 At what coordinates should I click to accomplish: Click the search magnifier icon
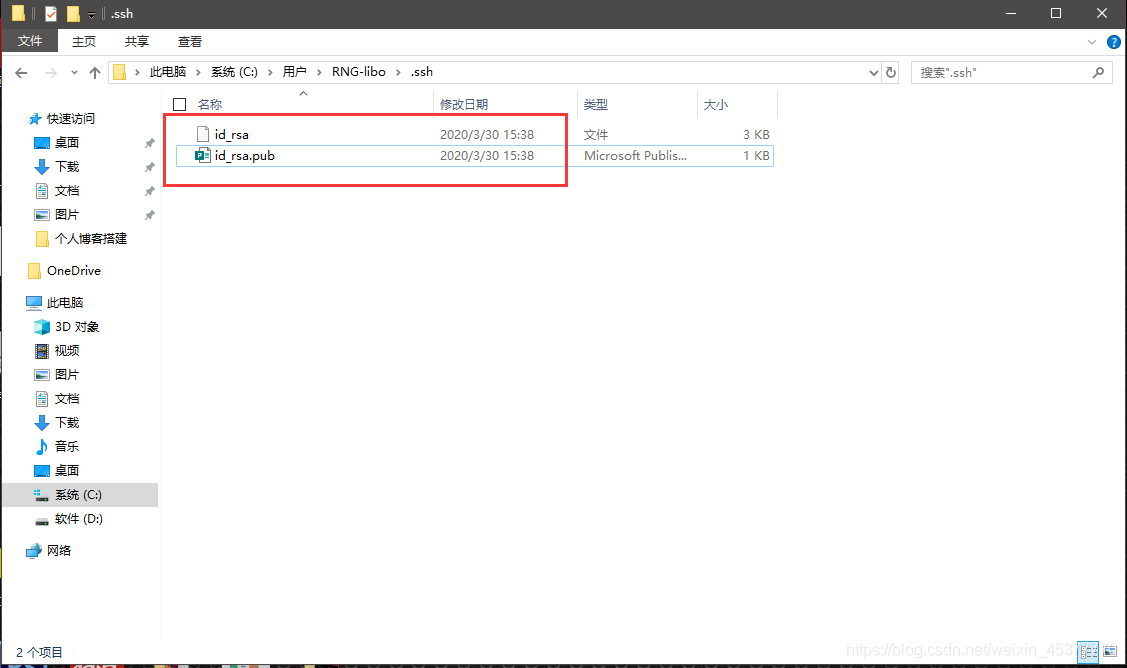pos(1098,73)
